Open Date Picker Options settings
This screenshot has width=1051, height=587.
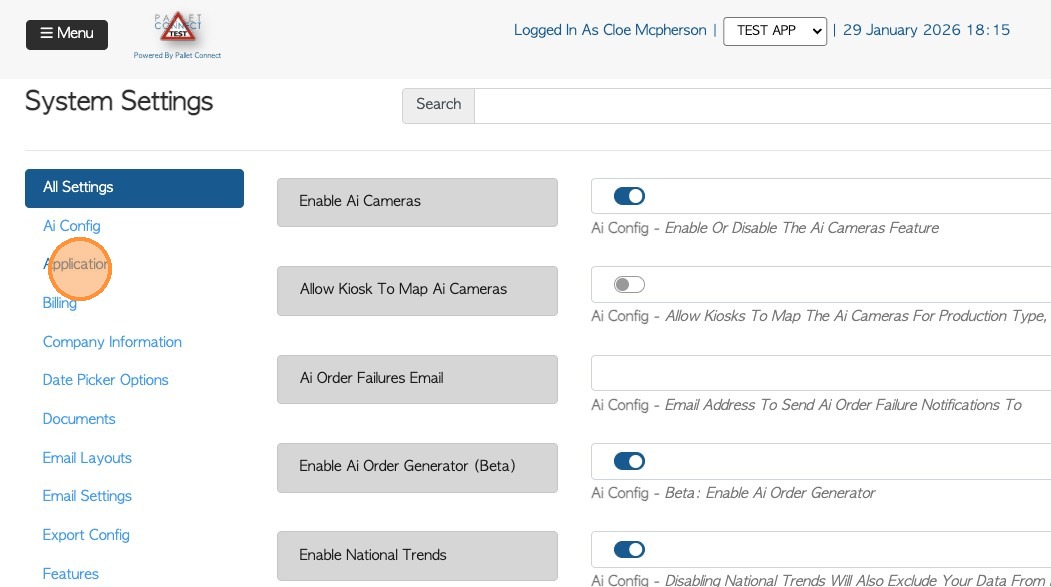(x=105, y=380)
